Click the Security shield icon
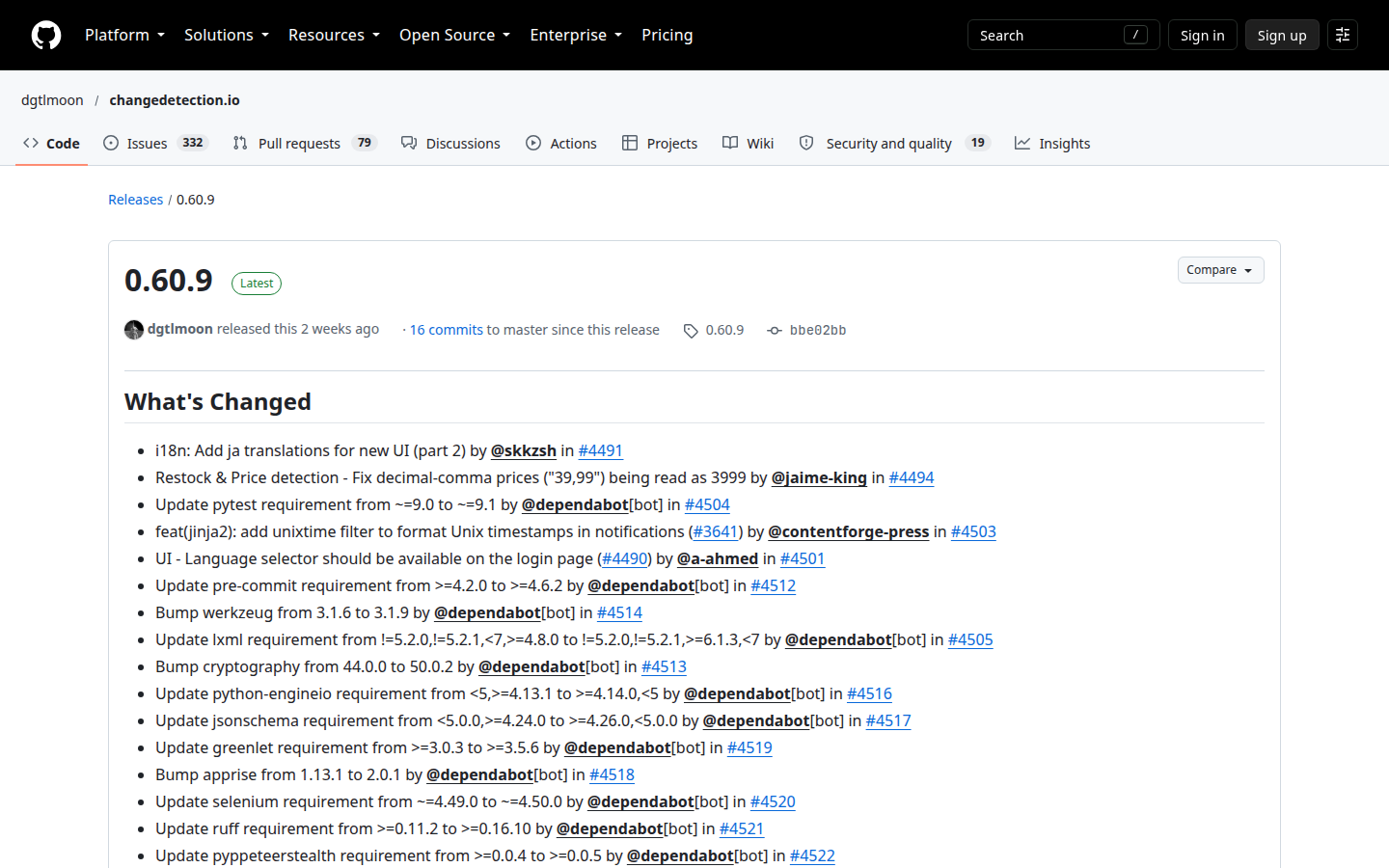This screenshot has width=1389, height=868. pyautogui.click(x=806, y=143)
